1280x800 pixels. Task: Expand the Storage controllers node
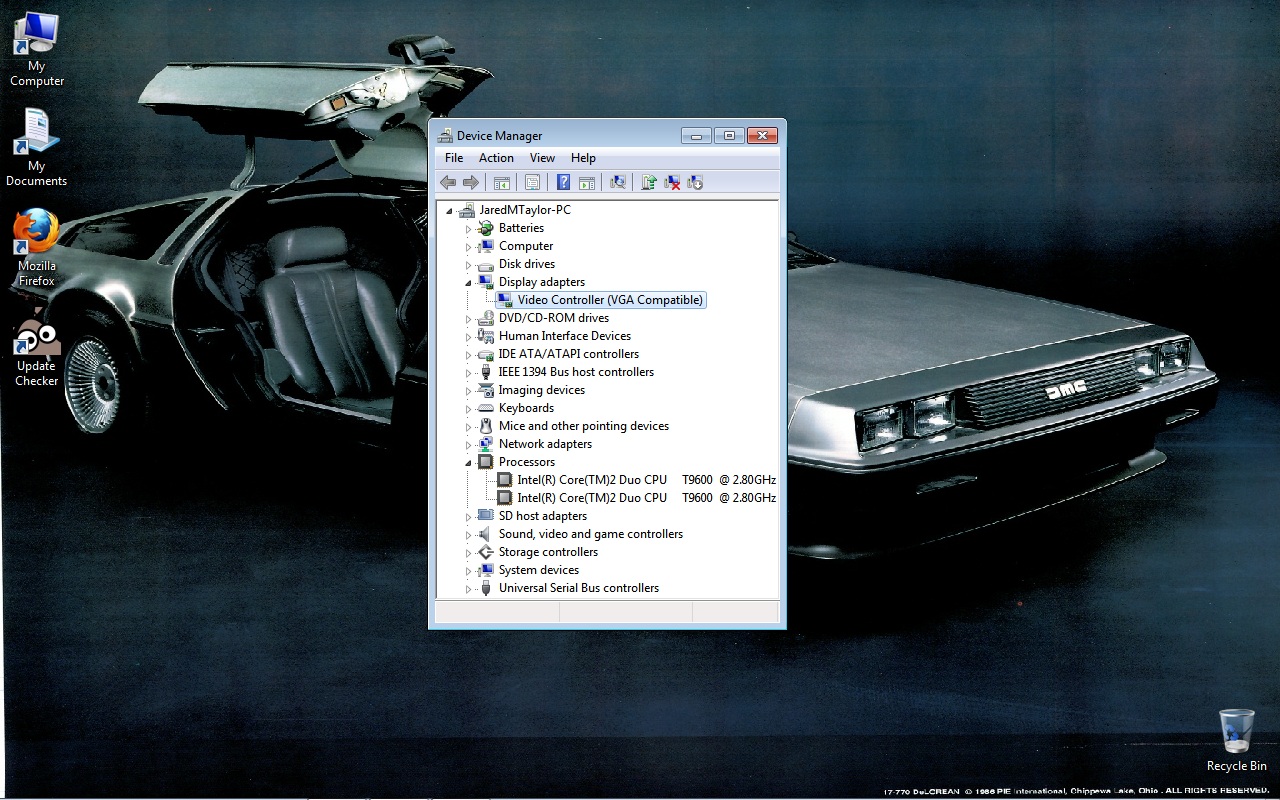coord(468,553)
